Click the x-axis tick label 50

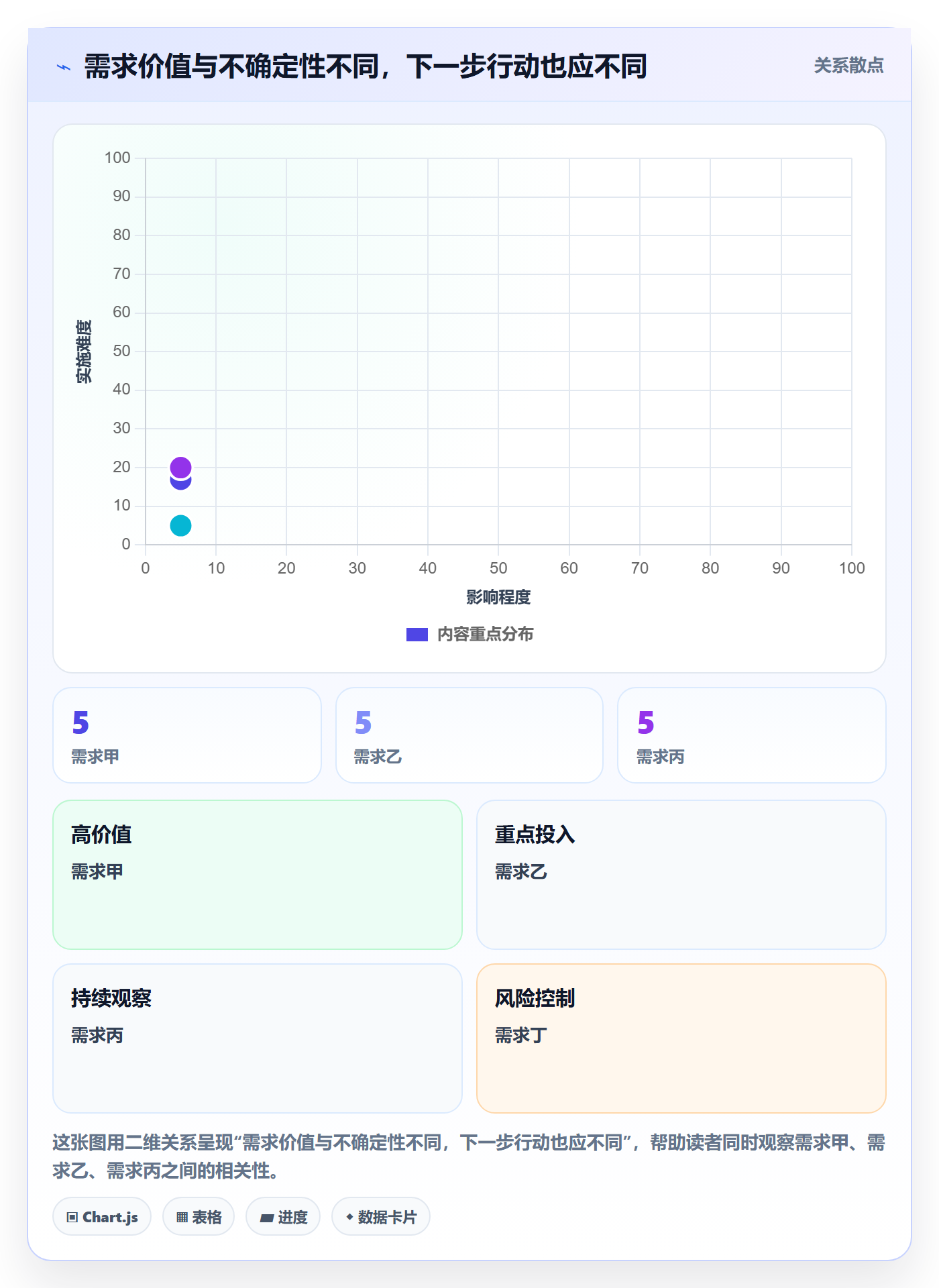pos(498,568)
